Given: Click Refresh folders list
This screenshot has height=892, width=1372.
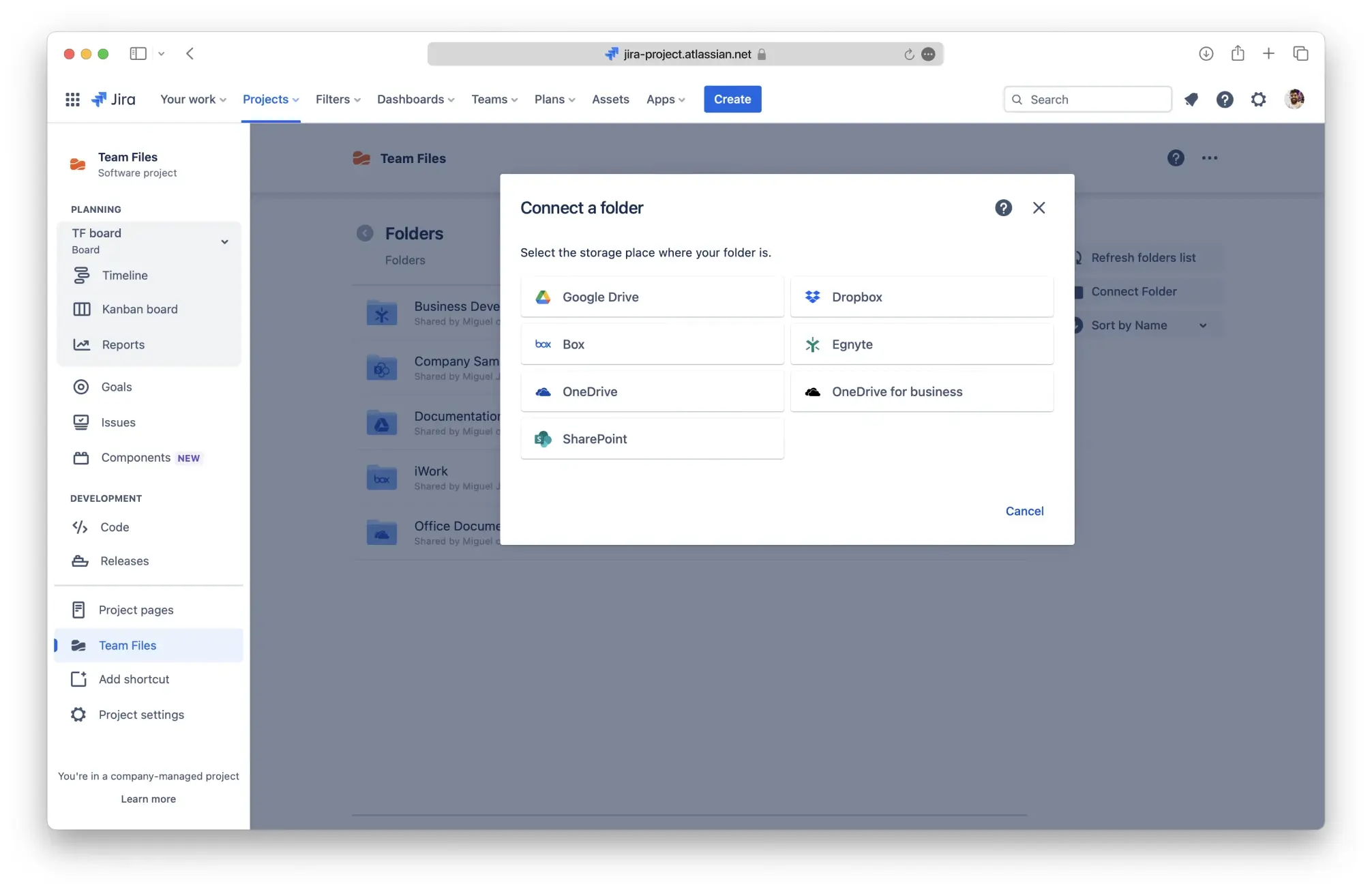Looking at the screenshot, I should pyautogui.click(x=1143, y=258).
